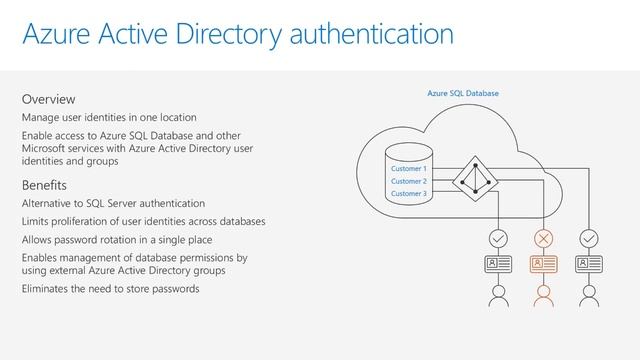This screenshot has width=640, height=360.
Task: Click the Azure Active Directory diamond icon
Action: click(475, 179)
